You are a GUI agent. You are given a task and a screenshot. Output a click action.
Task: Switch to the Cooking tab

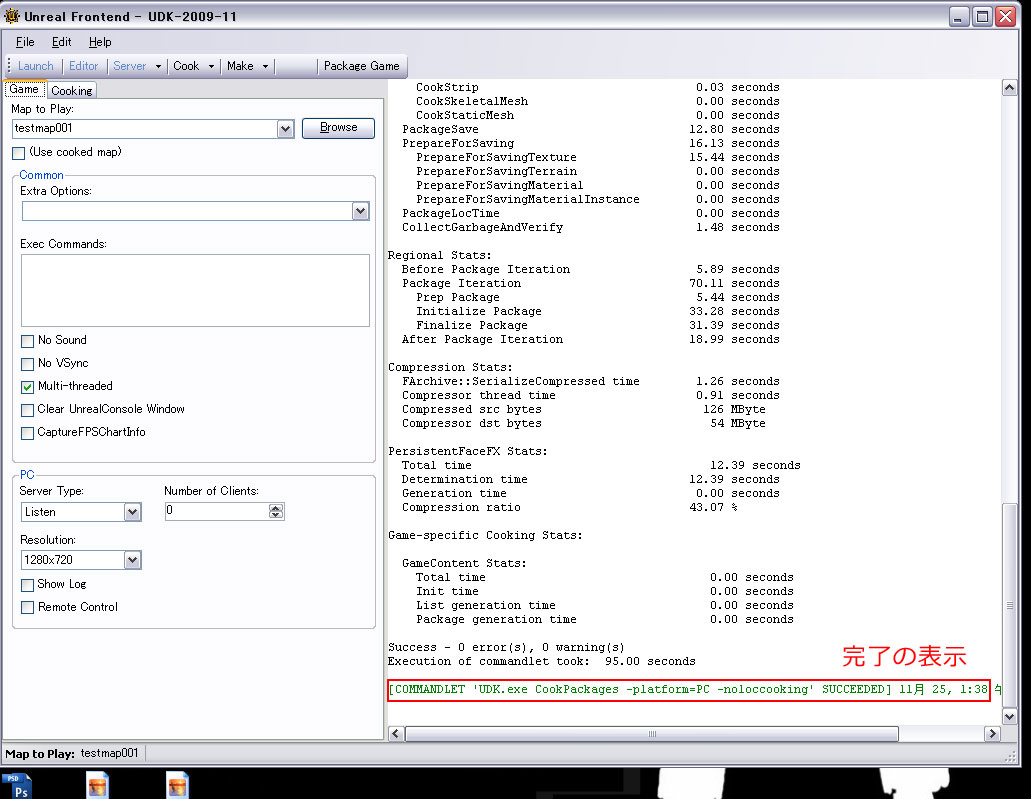(72, 91)
